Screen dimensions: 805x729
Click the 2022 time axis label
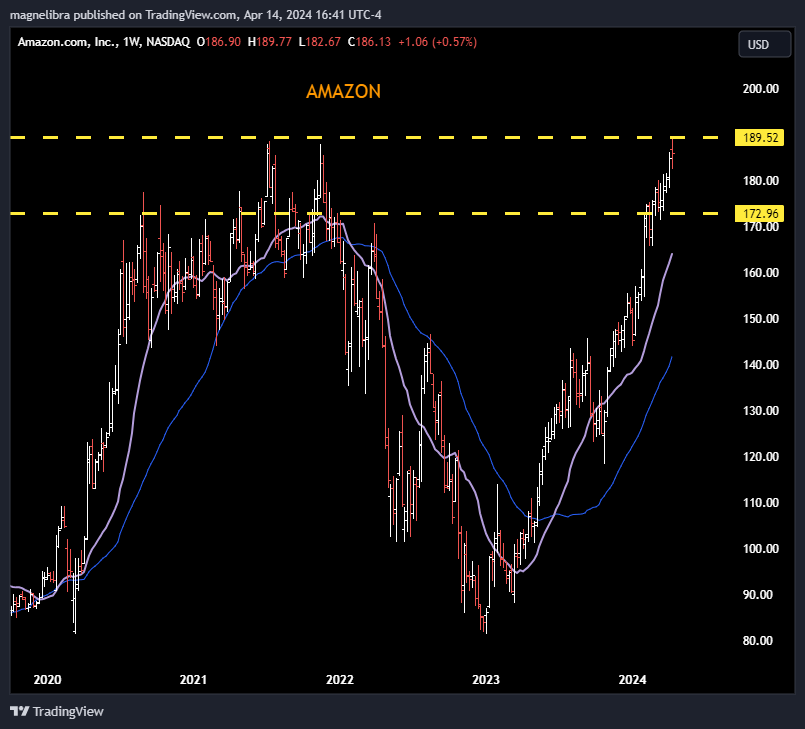pos(340,680)
